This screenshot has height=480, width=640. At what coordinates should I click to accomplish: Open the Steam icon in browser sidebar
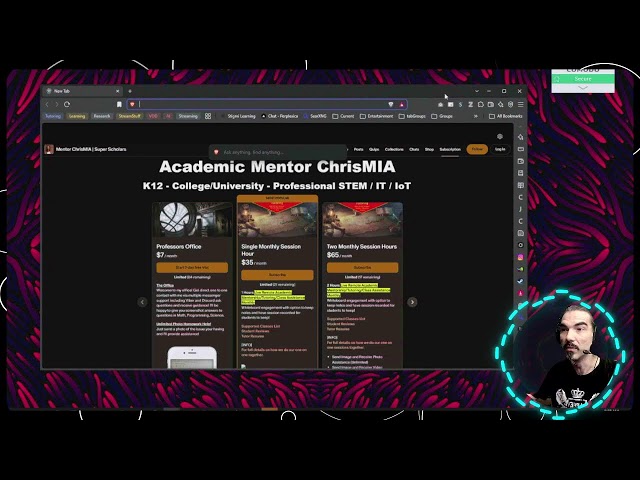coord(520,281)
